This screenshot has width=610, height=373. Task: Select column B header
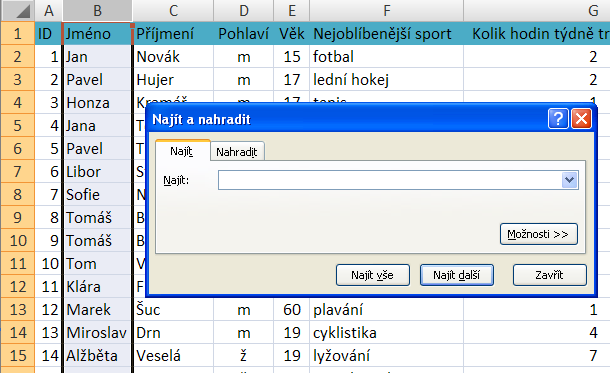point(97,11)
